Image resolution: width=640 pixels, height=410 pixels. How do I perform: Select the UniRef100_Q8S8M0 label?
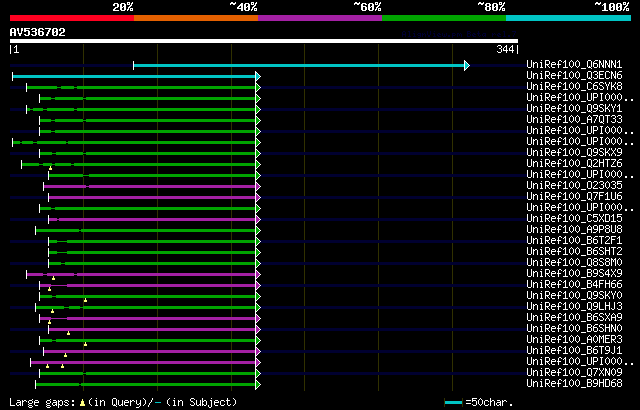574,263
